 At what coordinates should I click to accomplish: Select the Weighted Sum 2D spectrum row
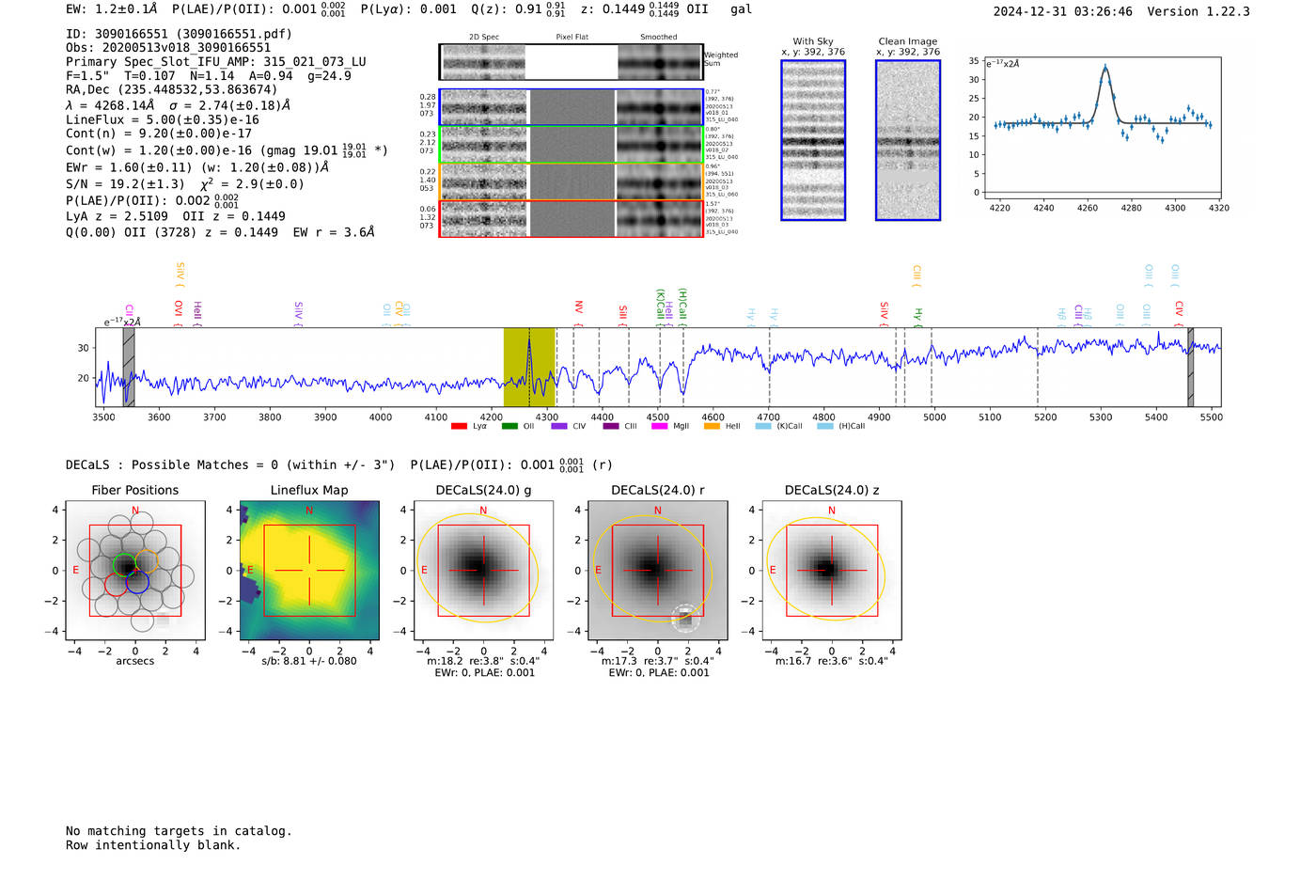point(571,62)
